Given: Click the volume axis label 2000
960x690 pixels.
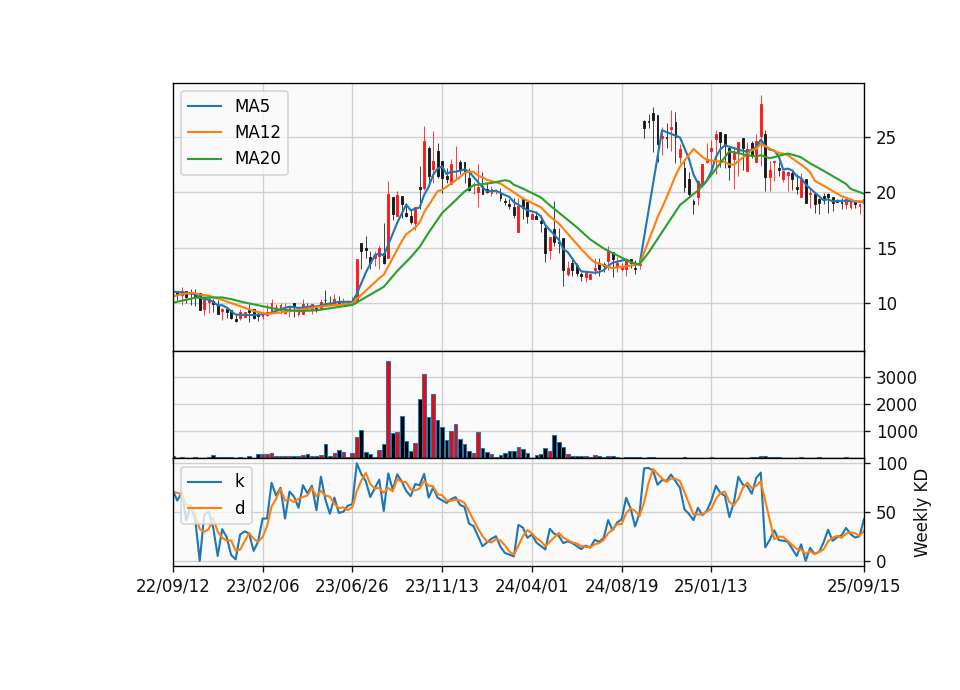Looking at the screenshot, I should point(896,405).
